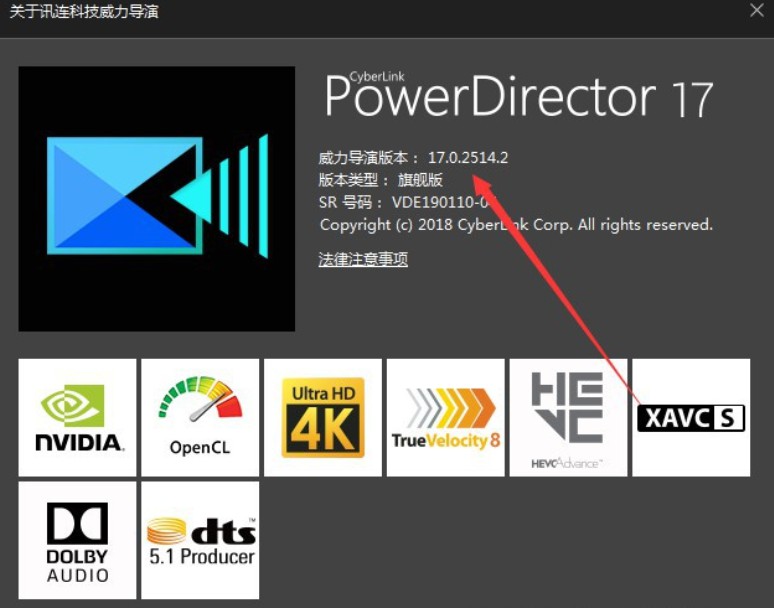Click the Copyright 2018 CyberLink Corp. line
The width and height of the screenshot is (774, 608).
click(x=516, y=225)
